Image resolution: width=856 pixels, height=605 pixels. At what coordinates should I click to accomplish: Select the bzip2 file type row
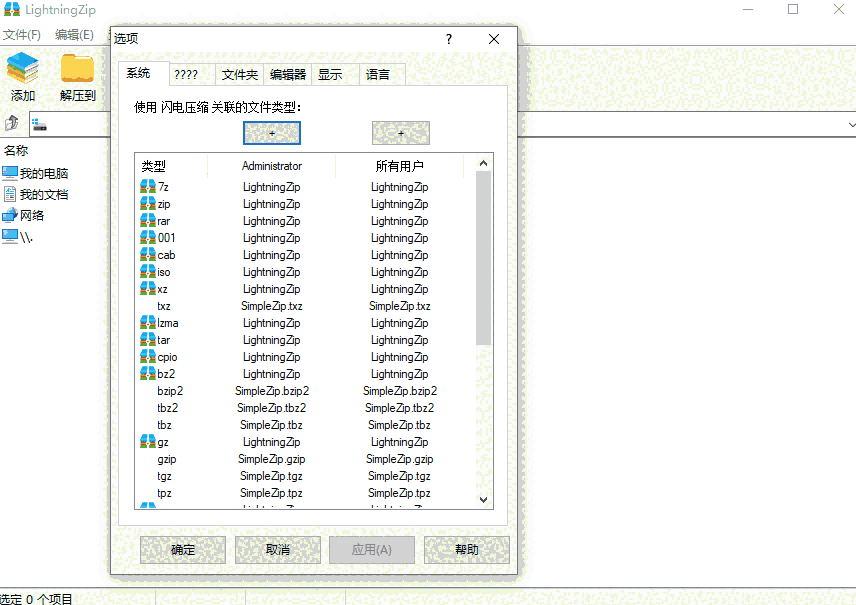pyautogui.click(x=306, y=391)
